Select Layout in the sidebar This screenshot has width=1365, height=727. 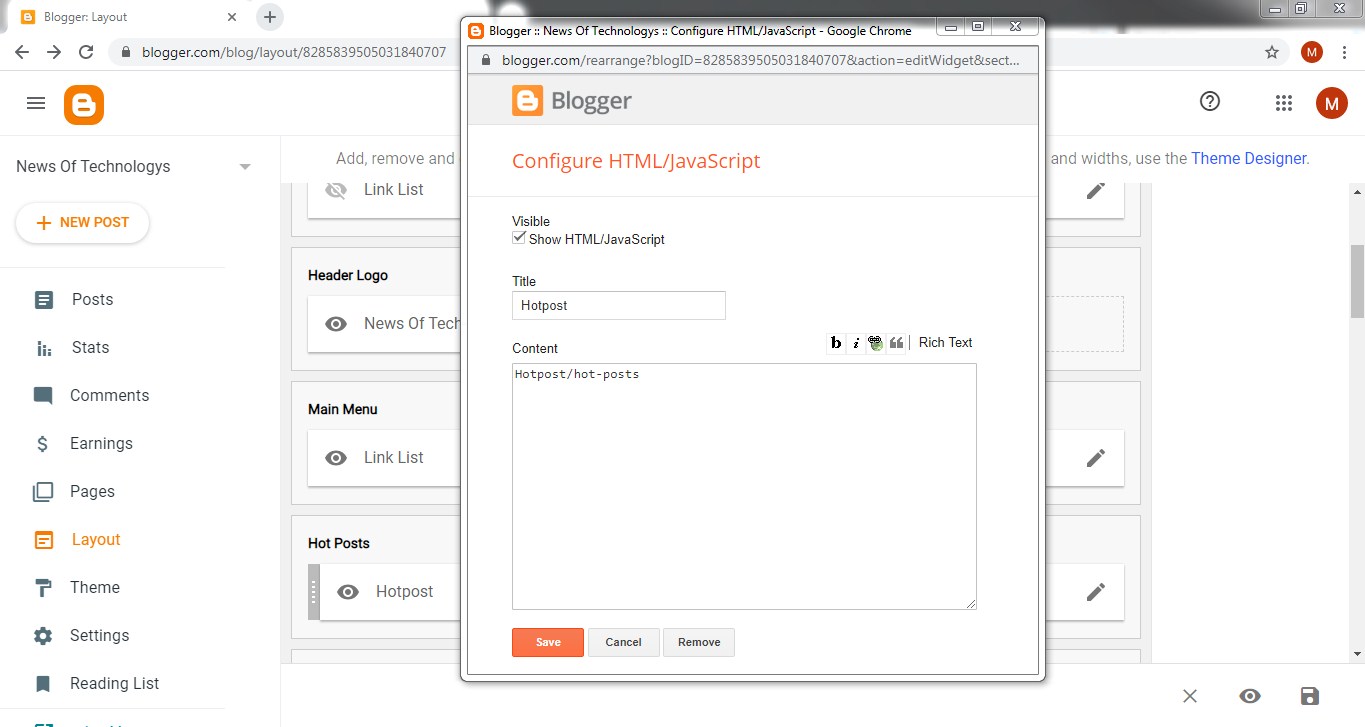[x=96, y=540]
